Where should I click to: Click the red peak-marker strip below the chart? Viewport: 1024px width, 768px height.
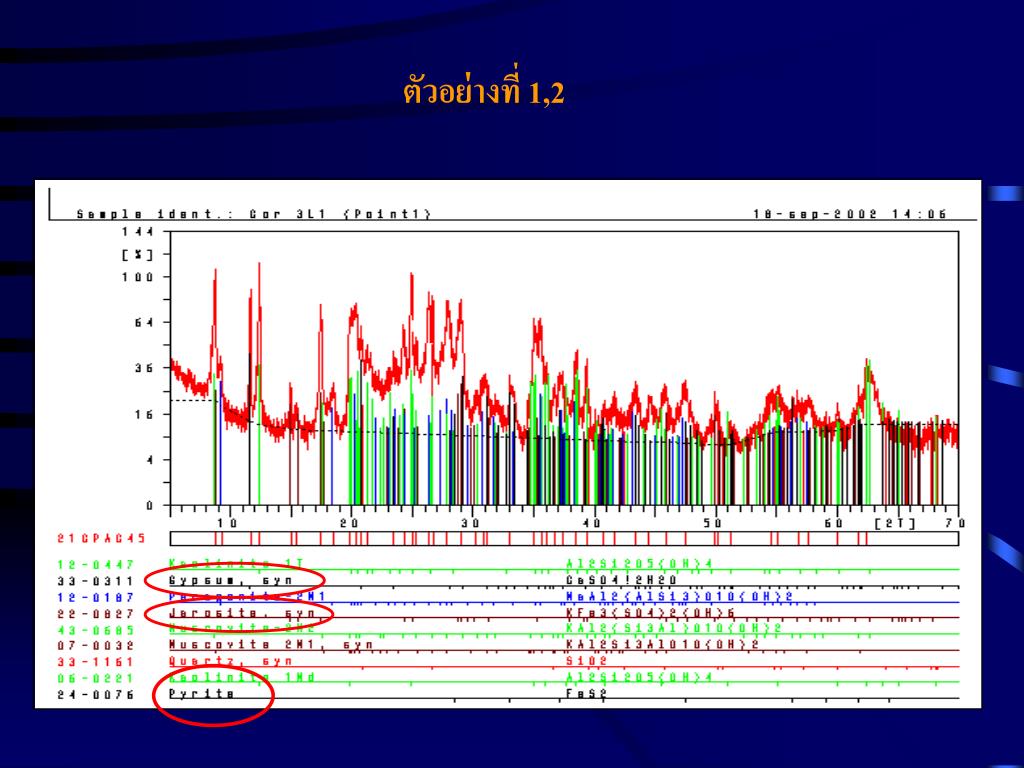point(564,538)
